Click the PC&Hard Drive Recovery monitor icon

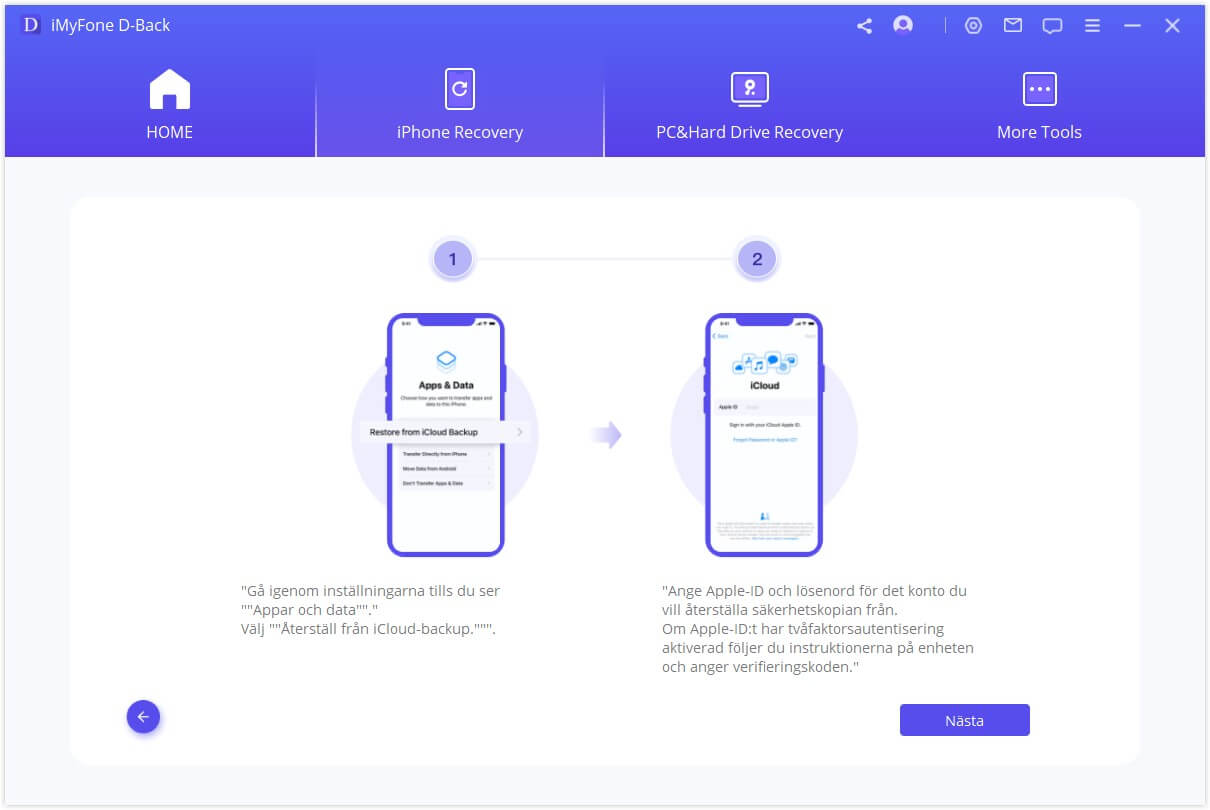pyautogui.click(x=749, y=89)
